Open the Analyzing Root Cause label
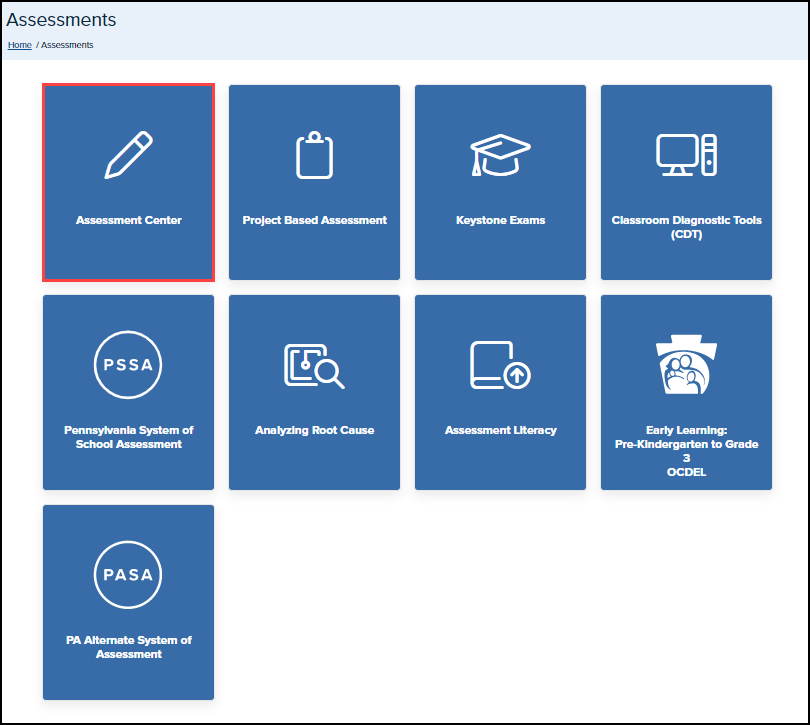 click(x=314, y=430)
